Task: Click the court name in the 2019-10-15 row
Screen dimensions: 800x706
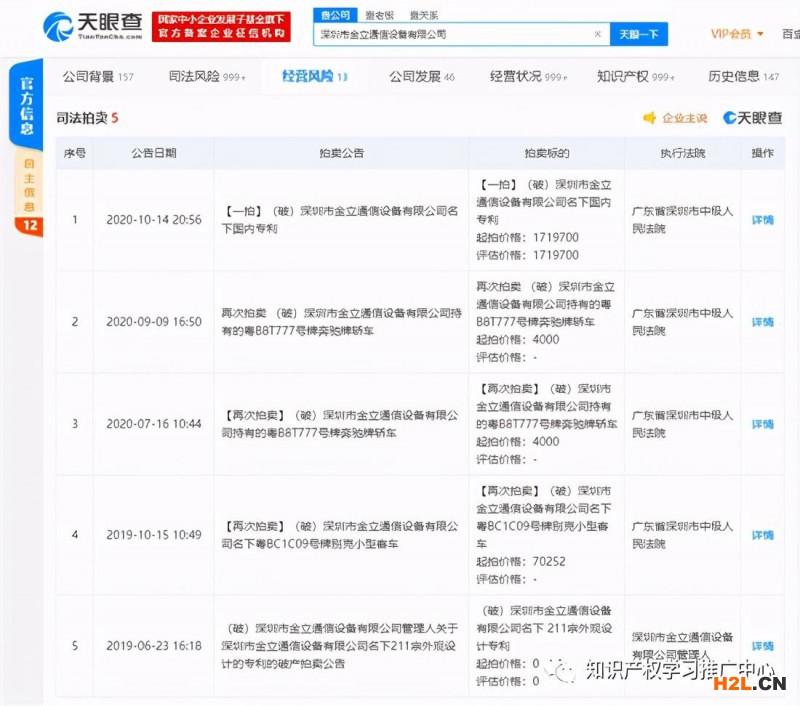Action: [683, 535]
